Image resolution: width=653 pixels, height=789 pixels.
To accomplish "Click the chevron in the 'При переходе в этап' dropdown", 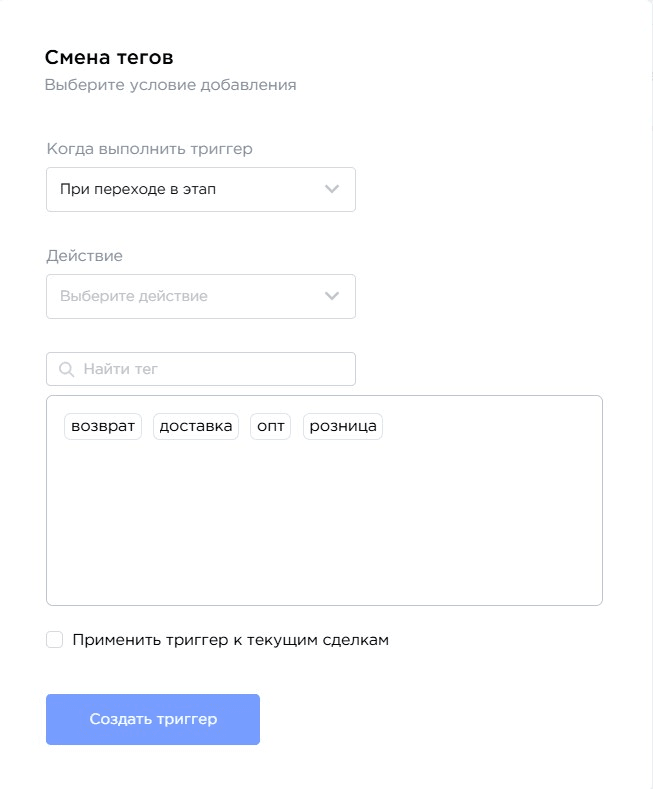I will pyautogui.click(x=332, y=189).
